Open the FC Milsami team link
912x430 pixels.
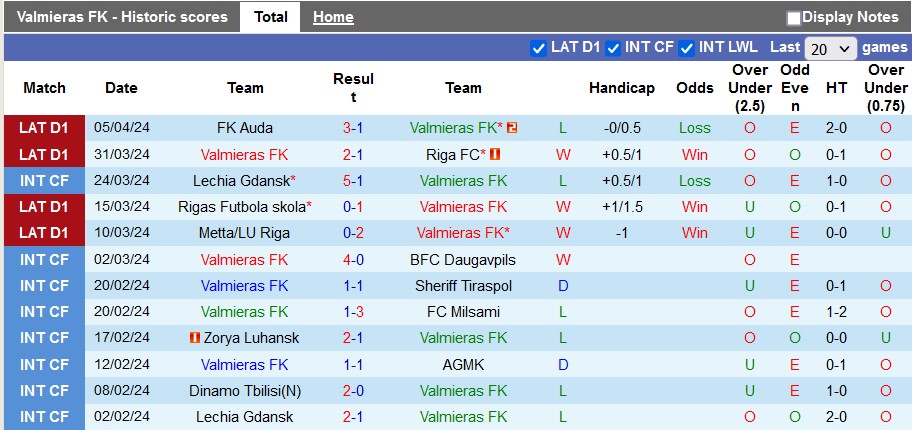(463, 312)
